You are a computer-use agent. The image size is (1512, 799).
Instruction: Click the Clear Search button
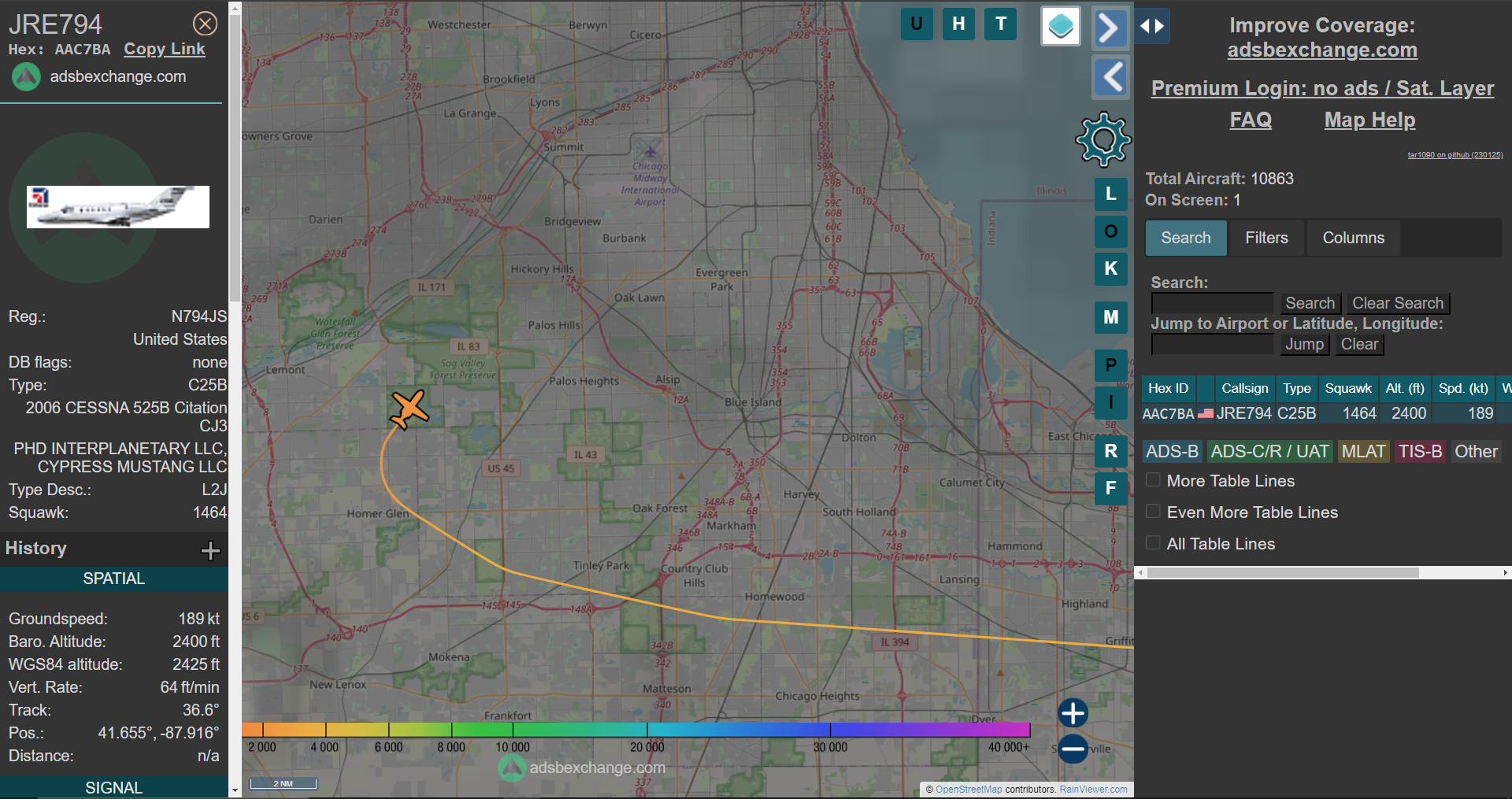[x=1398, y=303]
